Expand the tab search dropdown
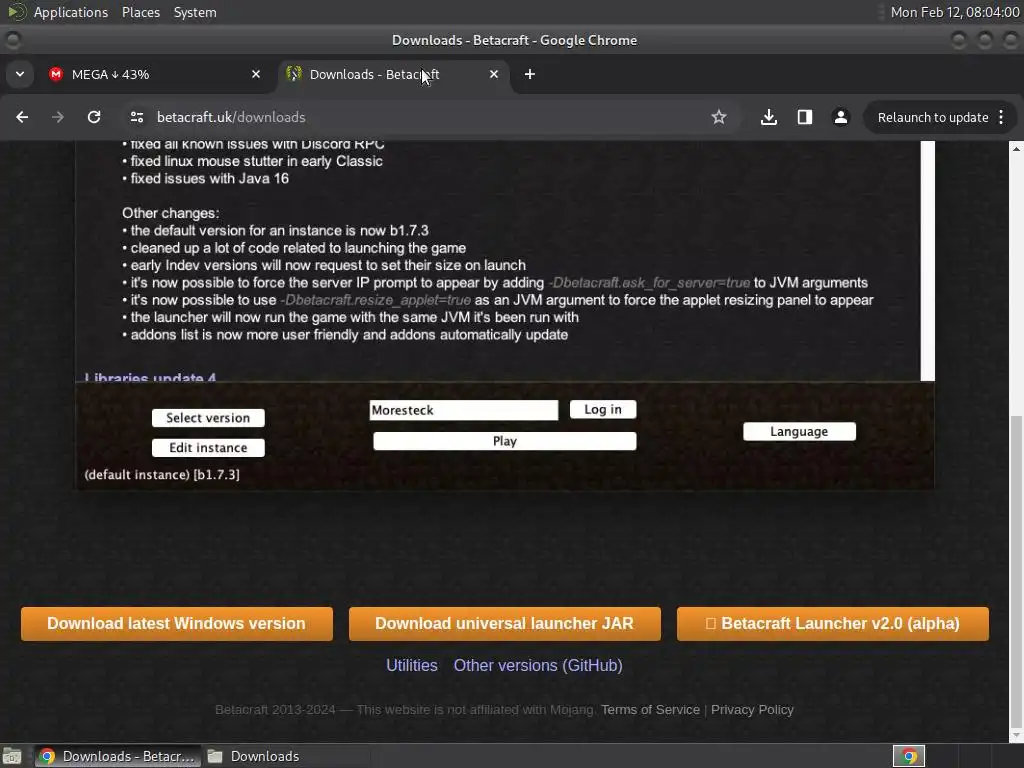1024x768 pixels. [20, 74]
